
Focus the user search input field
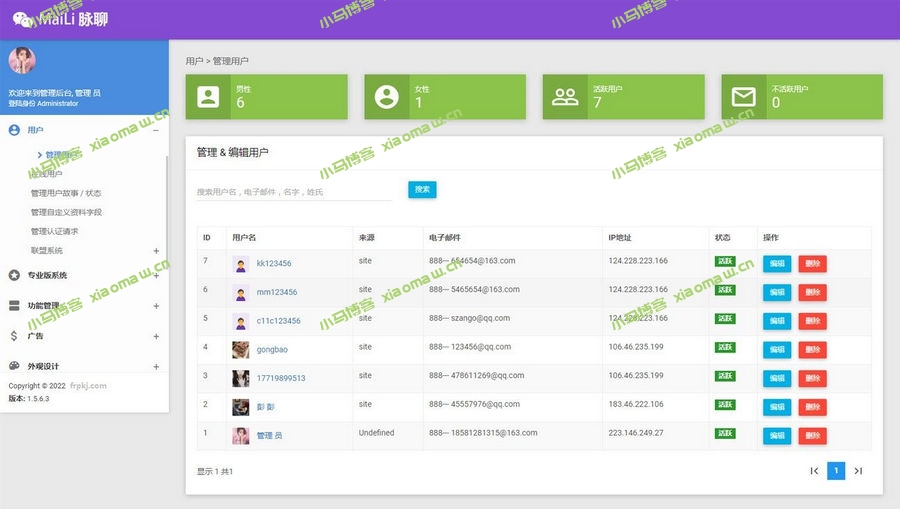(x=294, y=192)
